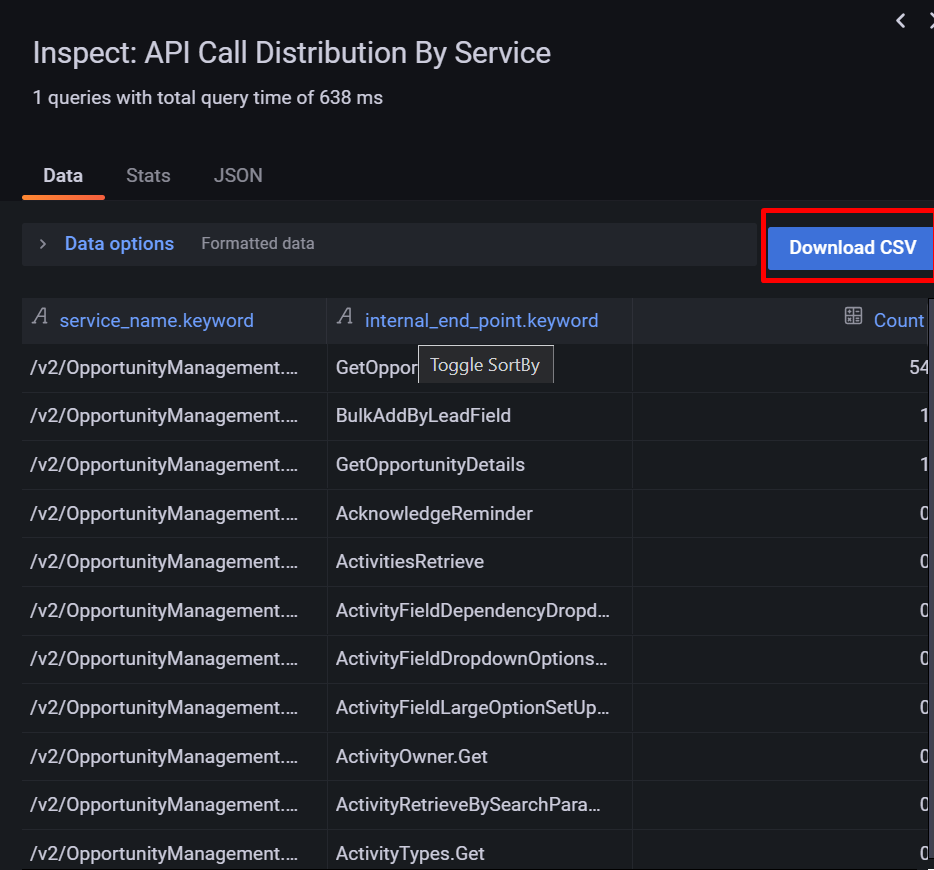Click the grid icon beside Count header

coord(853,317)
